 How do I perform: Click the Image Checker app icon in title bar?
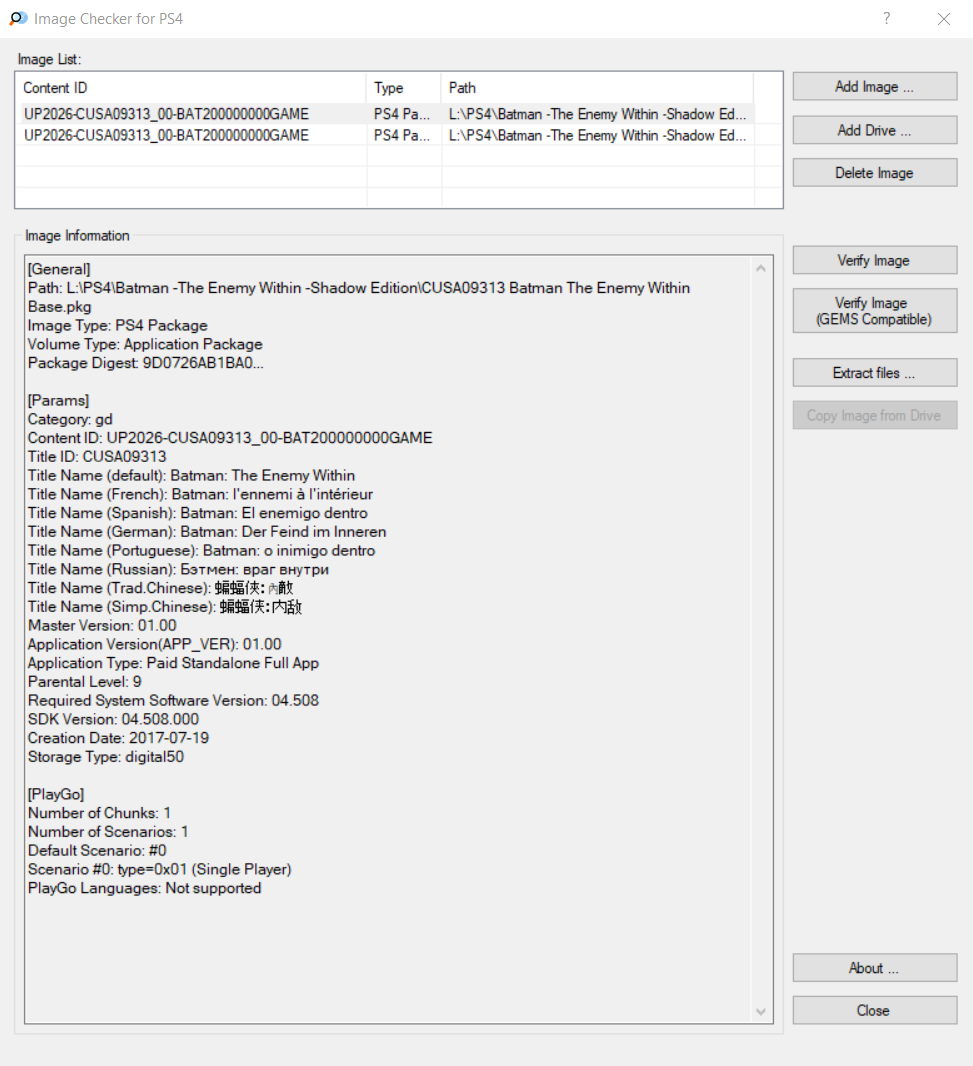coord(18,18)
